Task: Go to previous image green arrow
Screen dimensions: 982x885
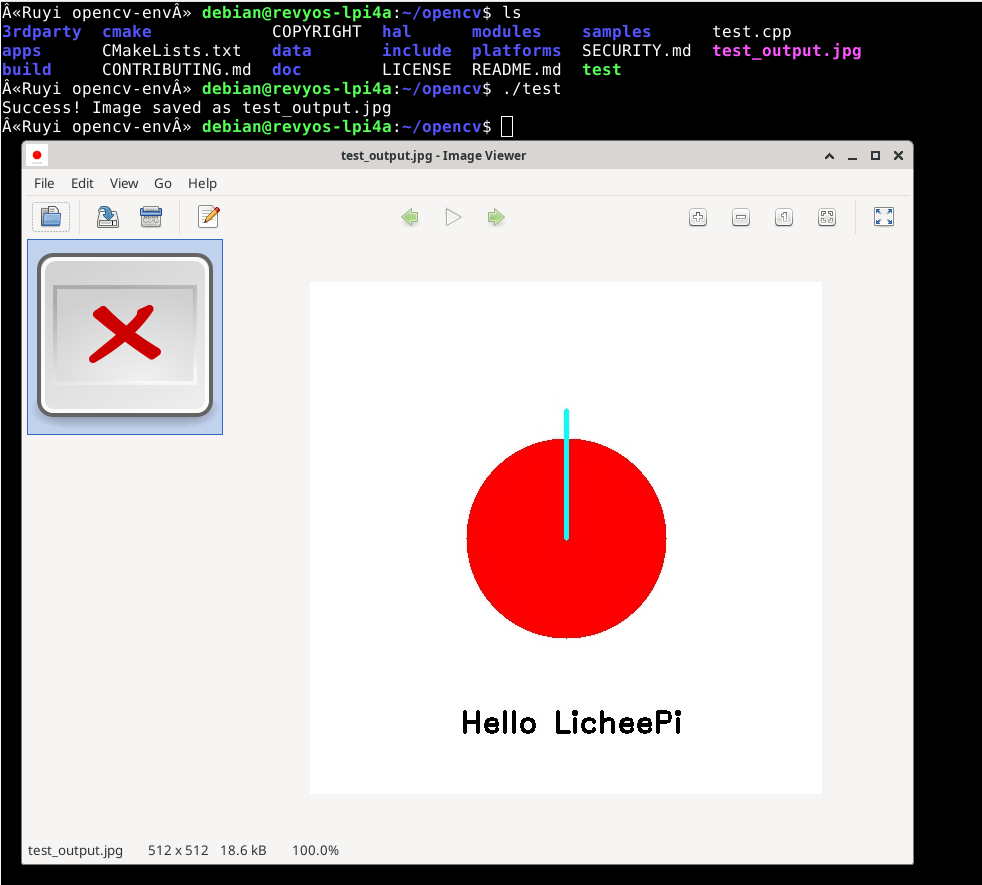Action: click(x=410, y=217)
